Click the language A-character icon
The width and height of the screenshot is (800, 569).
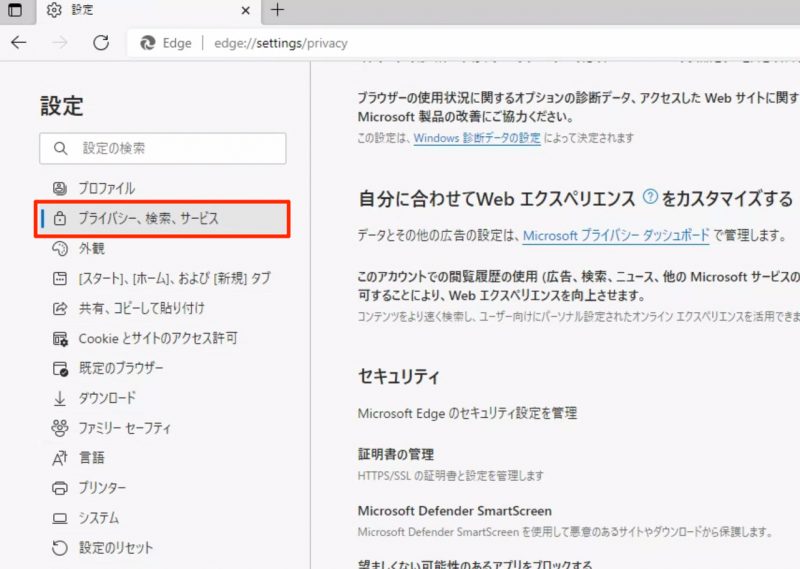(x=60, y=458)
